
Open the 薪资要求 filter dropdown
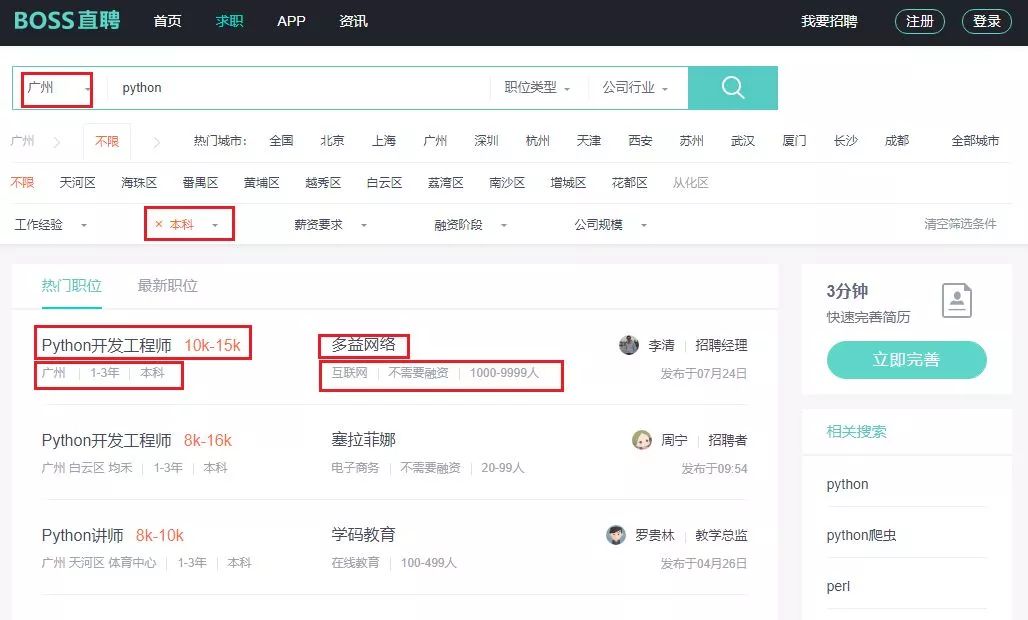330,225
